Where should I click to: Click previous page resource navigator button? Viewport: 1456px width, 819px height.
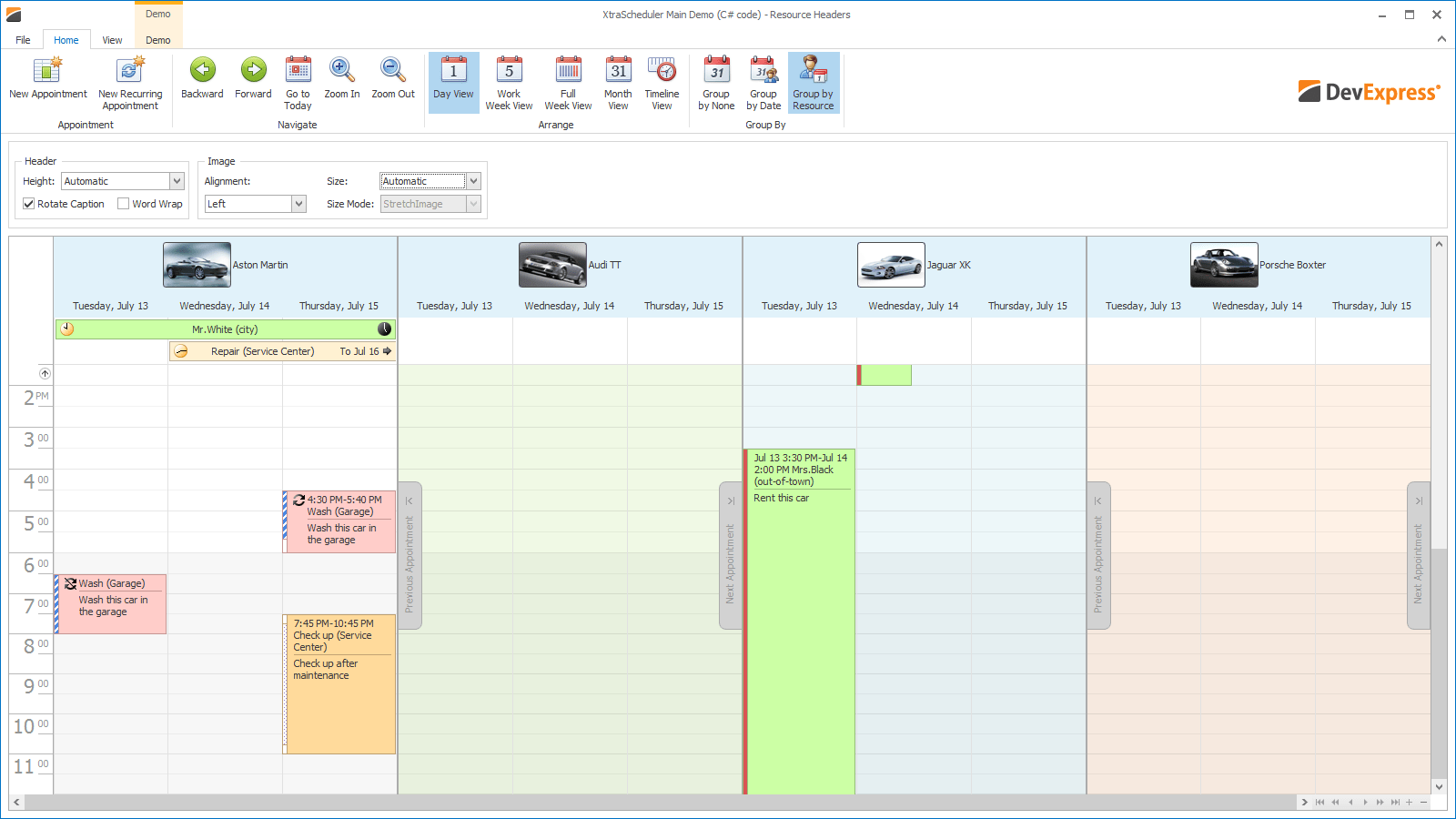1335,803
